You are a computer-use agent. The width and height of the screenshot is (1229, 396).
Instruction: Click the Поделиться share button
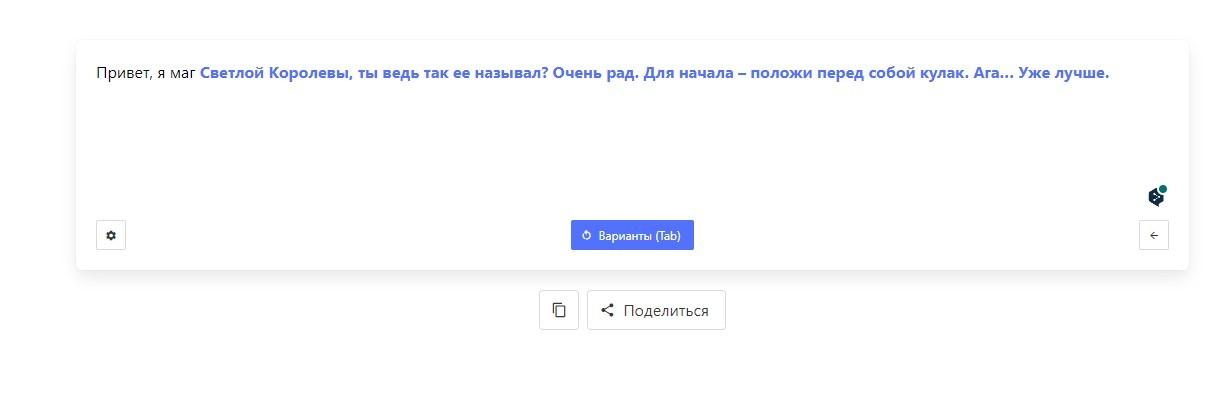[x=656, y=310]
